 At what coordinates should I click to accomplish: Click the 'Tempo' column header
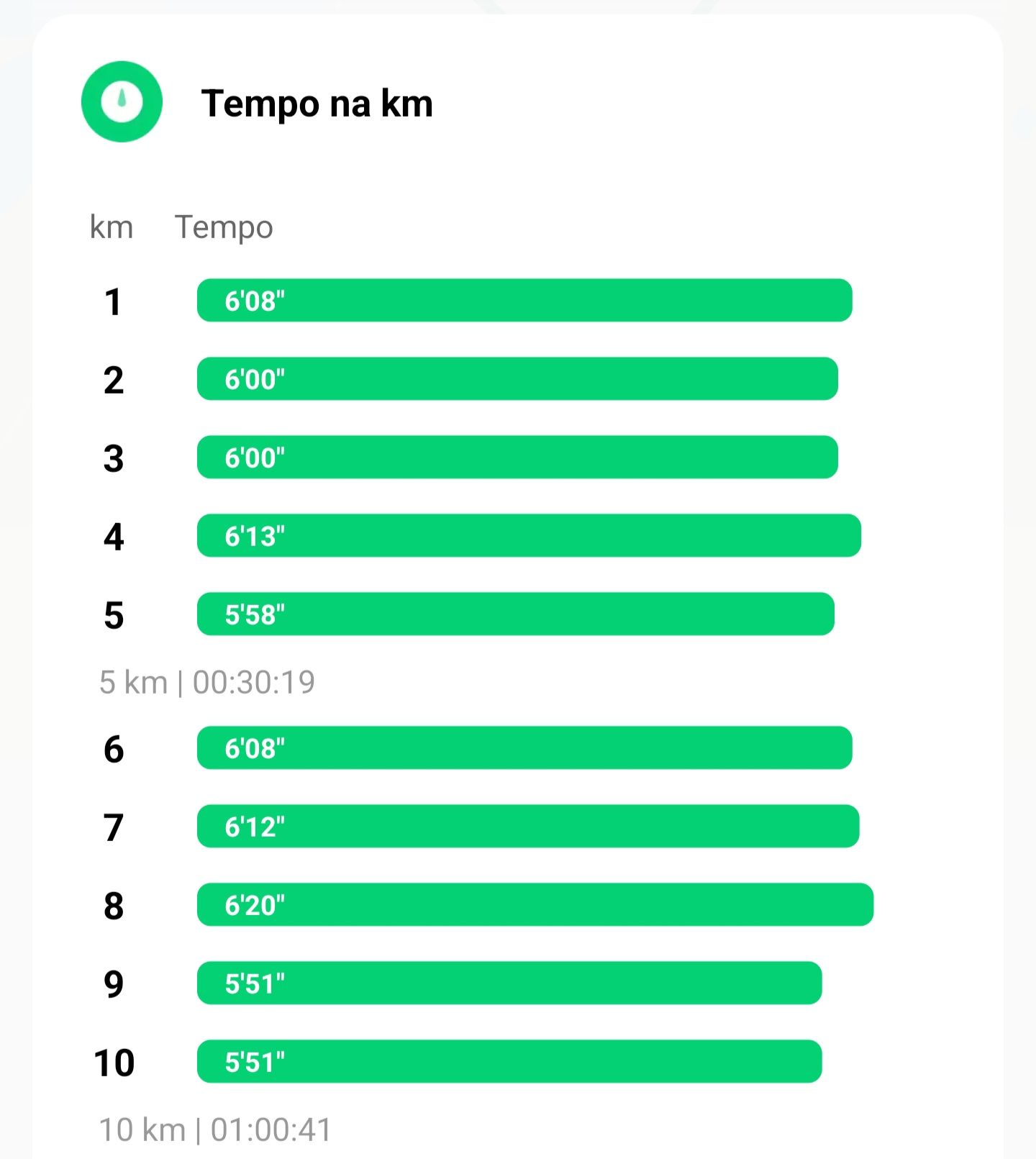coord(224,228)
